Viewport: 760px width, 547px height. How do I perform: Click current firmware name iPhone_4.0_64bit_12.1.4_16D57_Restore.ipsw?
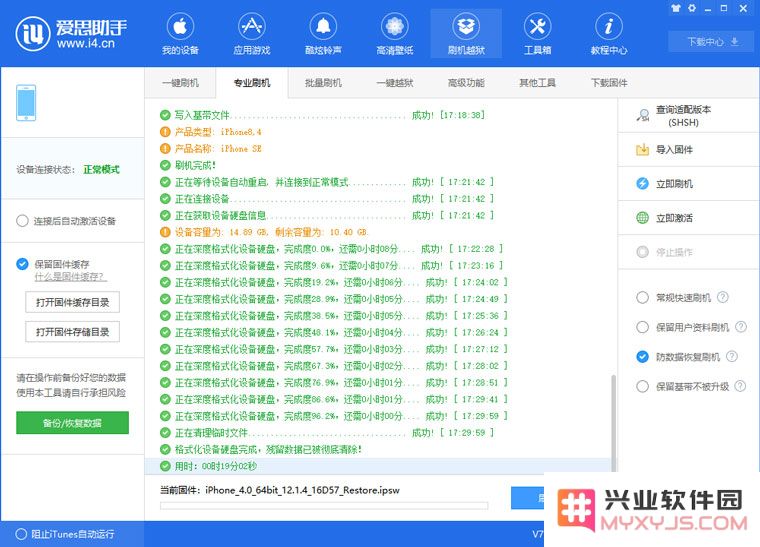(302, 490)
